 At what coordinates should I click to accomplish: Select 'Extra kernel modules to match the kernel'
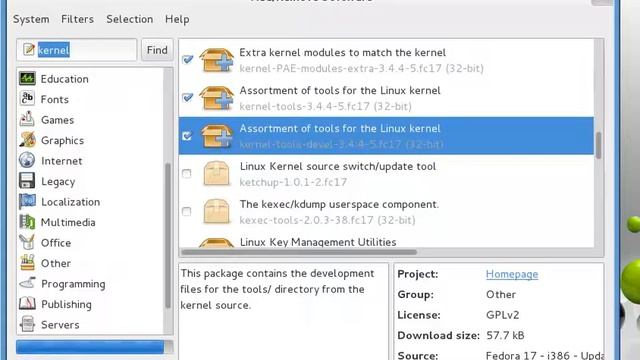[x=342, y=53]
